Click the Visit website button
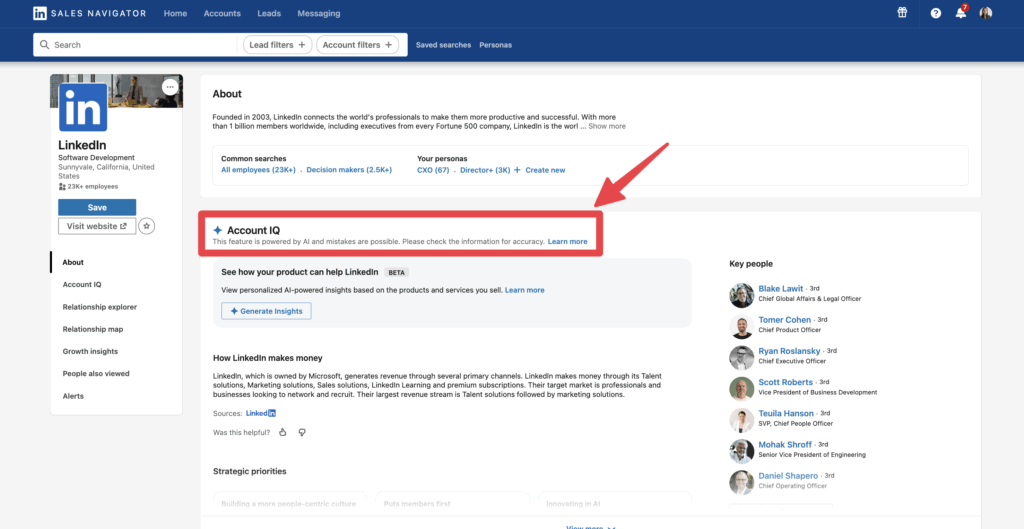The width and height of the screenshot is (1024, 529). tap(97, 226)
